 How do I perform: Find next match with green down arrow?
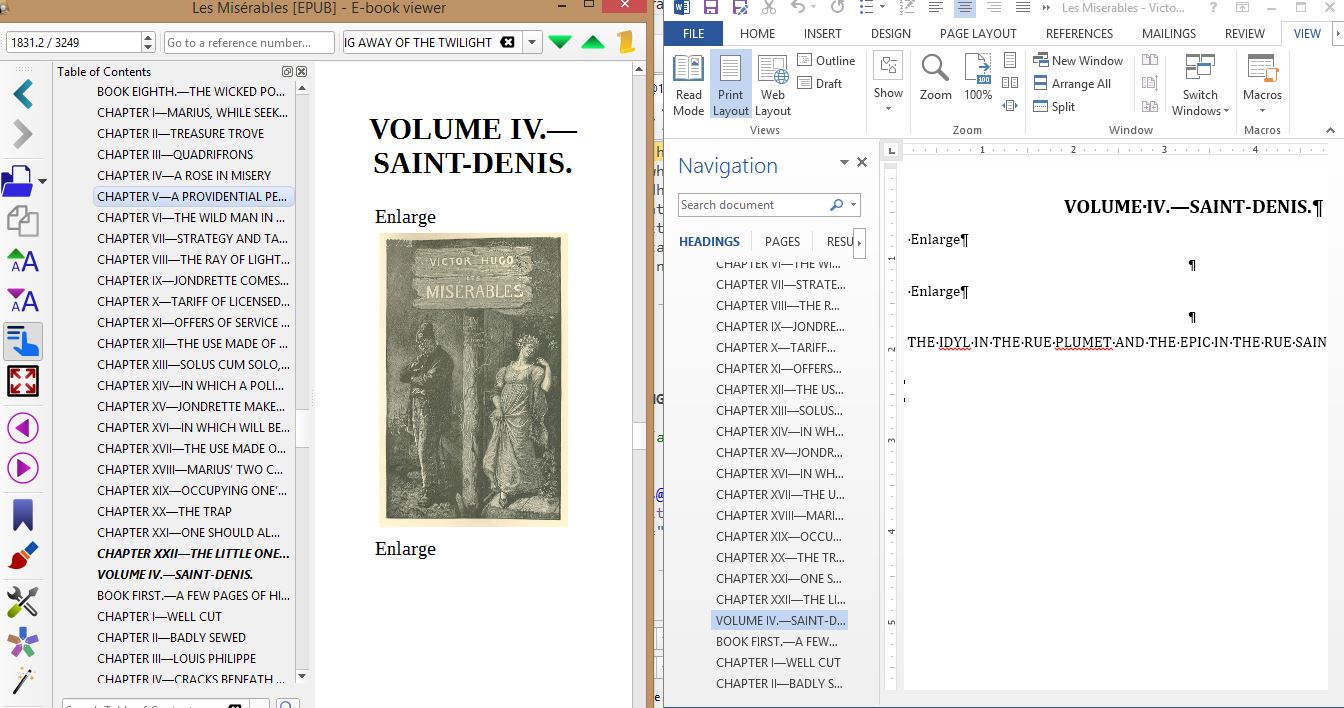tap(560, 42)
